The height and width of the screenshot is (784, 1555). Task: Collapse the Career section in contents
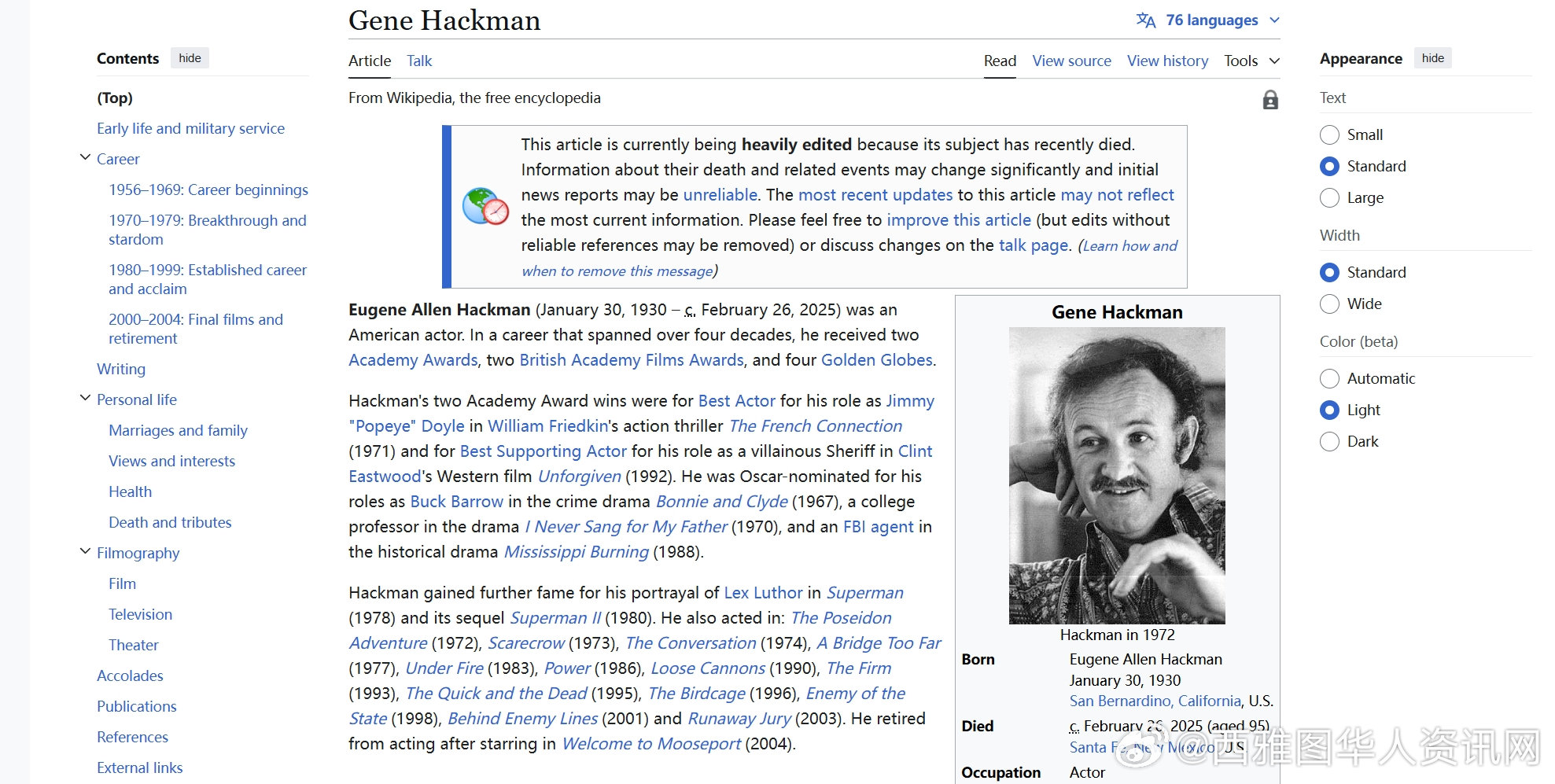click(x=85, y=158)
